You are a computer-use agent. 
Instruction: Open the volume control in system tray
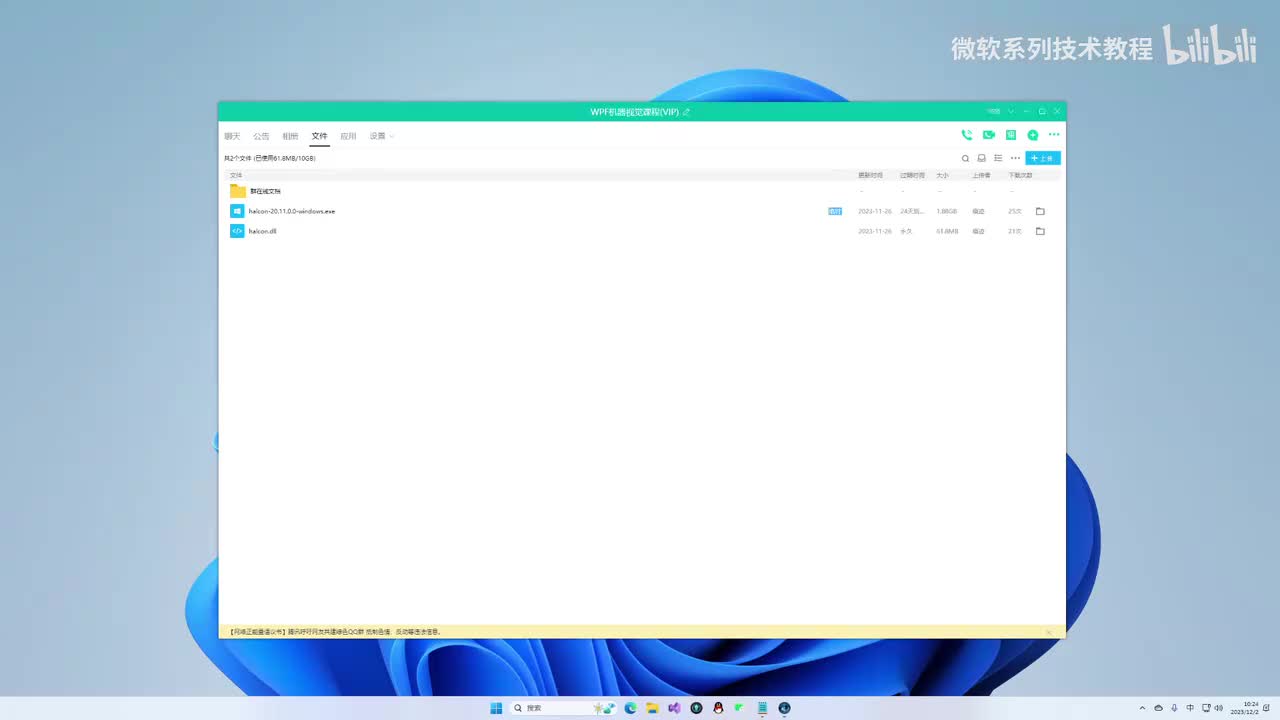(x=1219, y=708)
